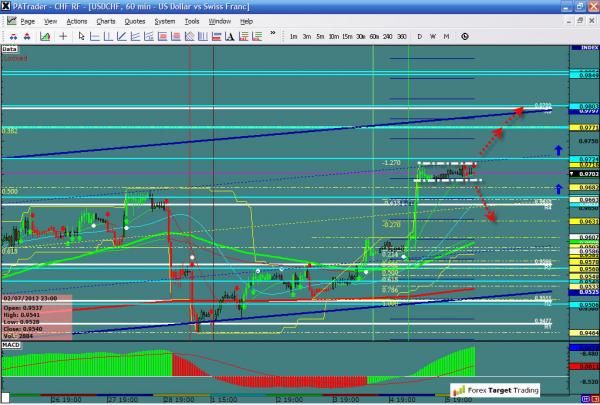This screenshot has width=600, height=405.
Task: Click the yellow 0.9631 price axis label
Action: (x=585, y=221)
